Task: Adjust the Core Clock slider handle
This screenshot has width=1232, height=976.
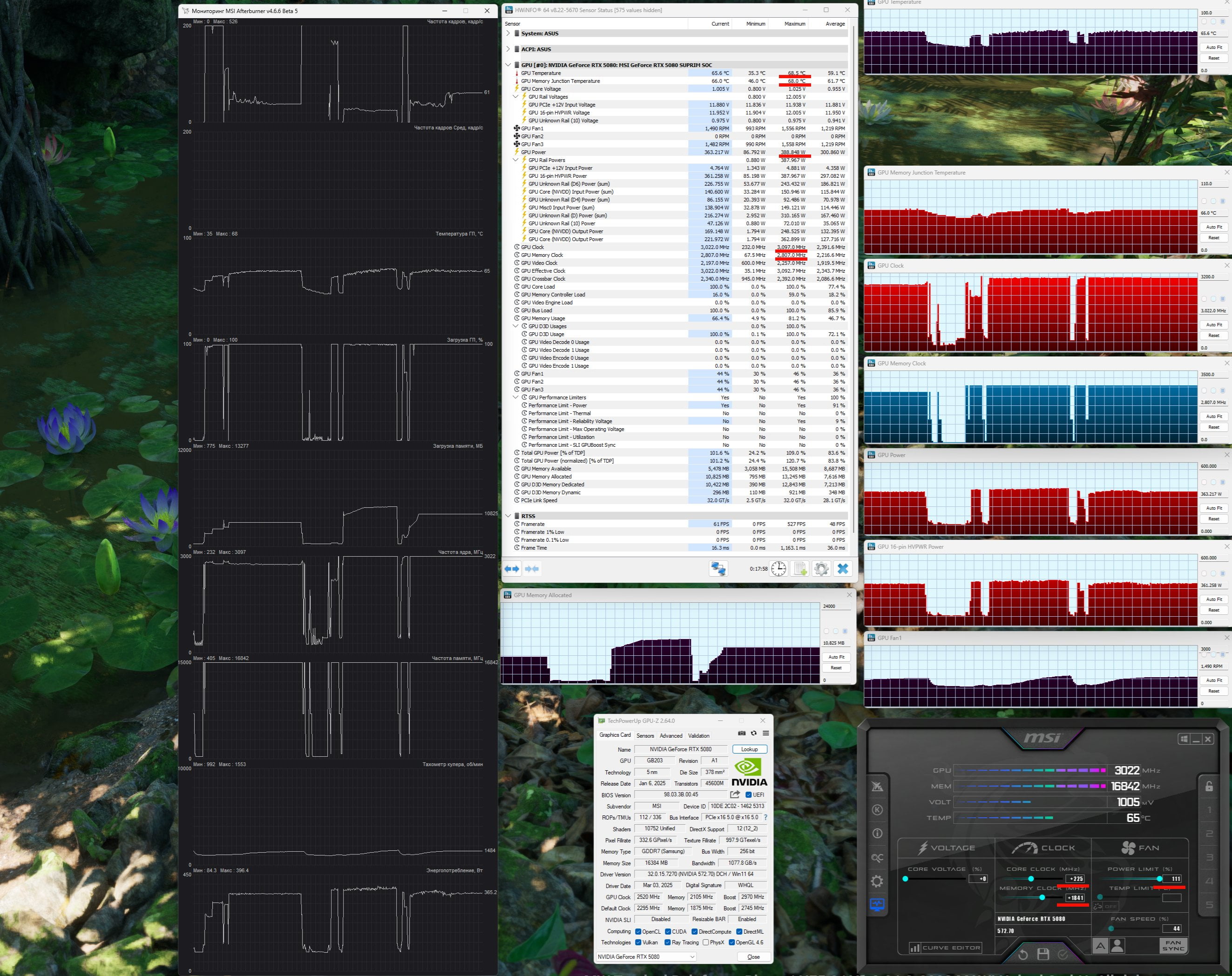Action: (x=1031, y=878)
